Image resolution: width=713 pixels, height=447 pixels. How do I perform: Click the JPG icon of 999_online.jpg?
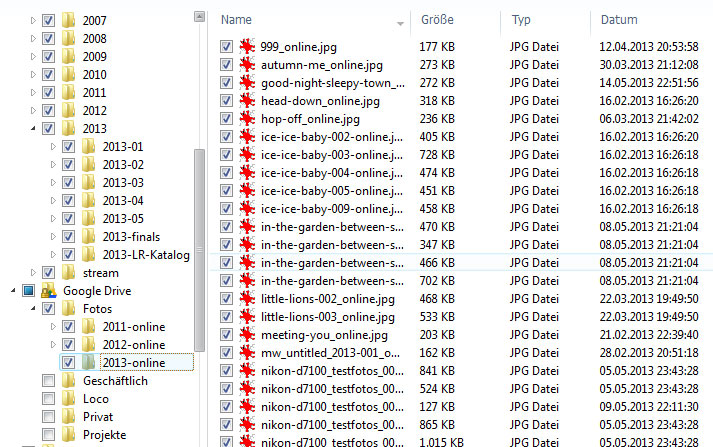click(x=247, y=47)
